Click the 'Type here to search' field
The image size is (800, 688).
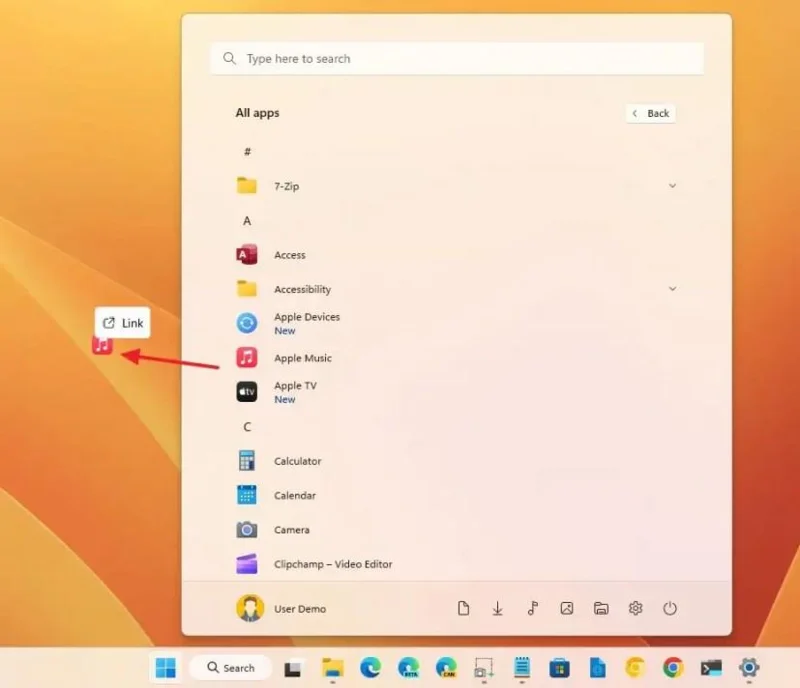pyautogui.click(x=457, y=59)
